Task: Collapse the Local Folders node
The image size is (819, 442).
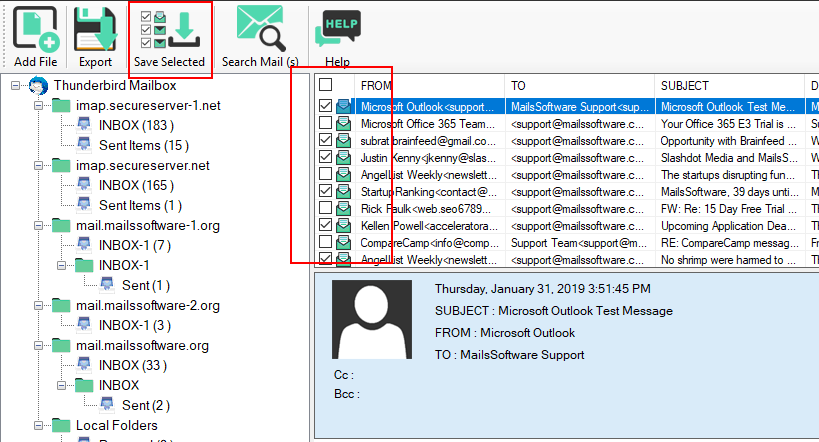Action: pyautogui.click(x=39, y=425)
